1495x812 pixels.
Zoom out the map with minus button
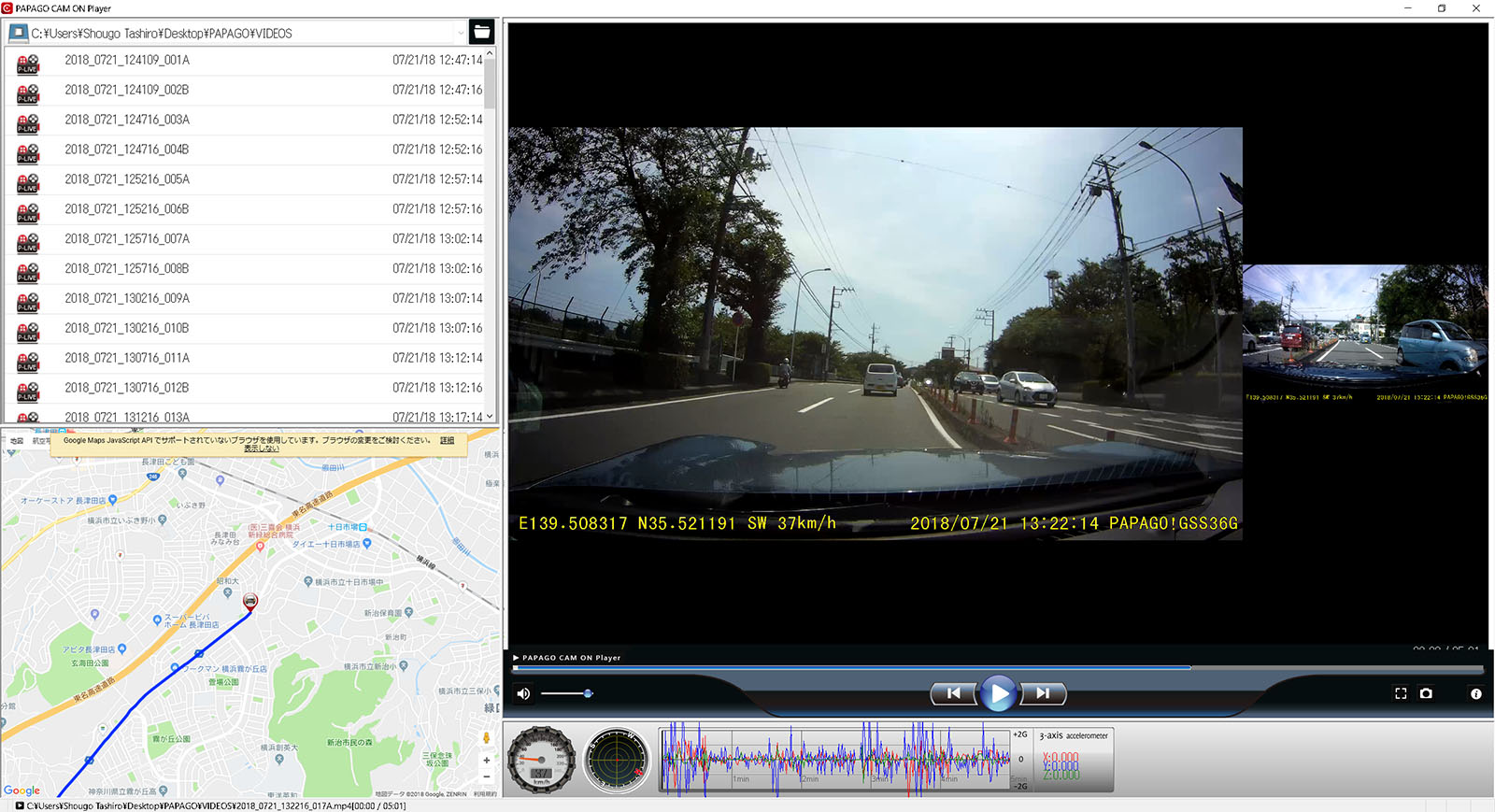(486, 776)
